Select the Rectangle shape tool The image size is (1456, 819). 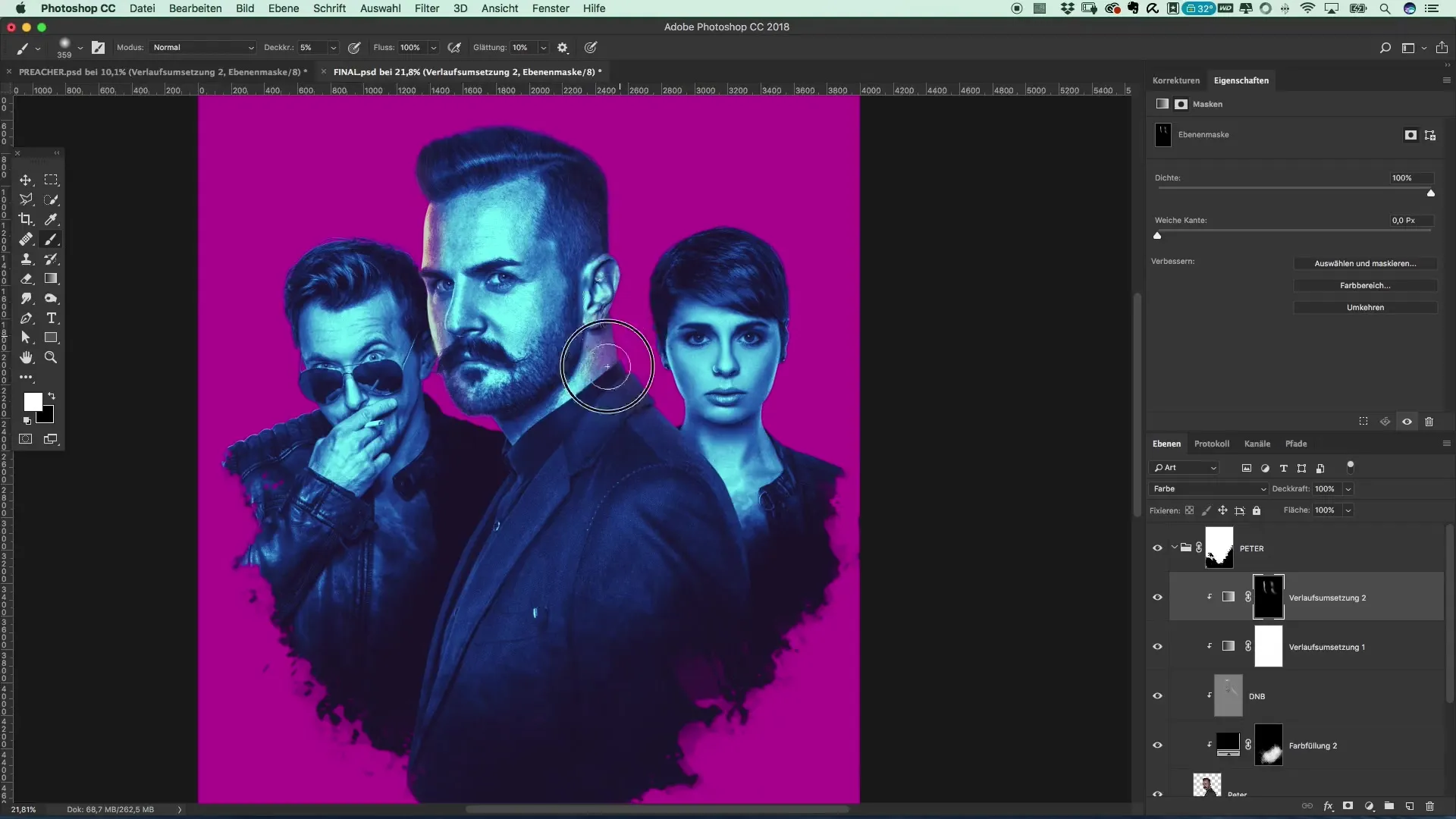pyautogui.click(x=51, y=337)
